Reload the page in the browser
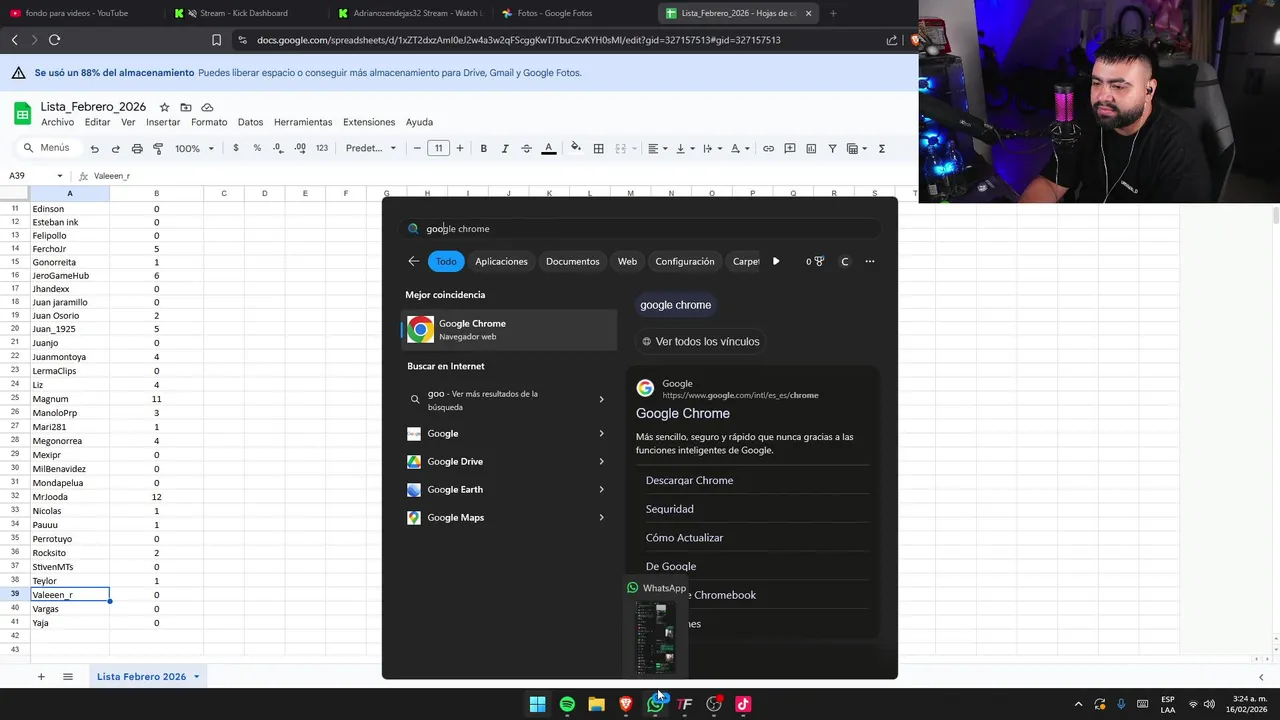 coord(54,40)
